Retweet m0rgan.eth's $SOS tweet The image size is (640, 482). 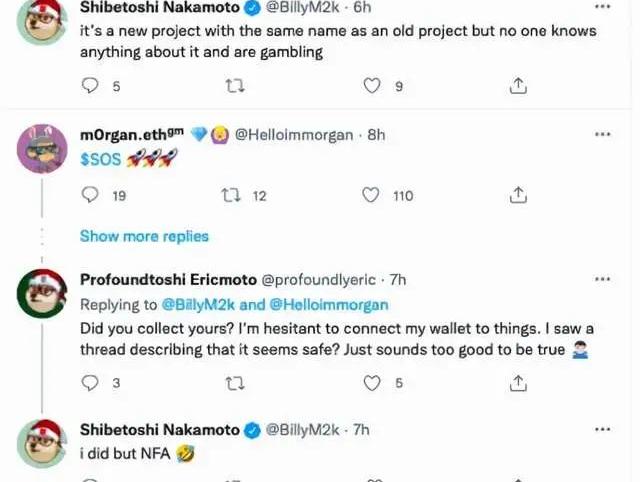click(x=230, y=195)
